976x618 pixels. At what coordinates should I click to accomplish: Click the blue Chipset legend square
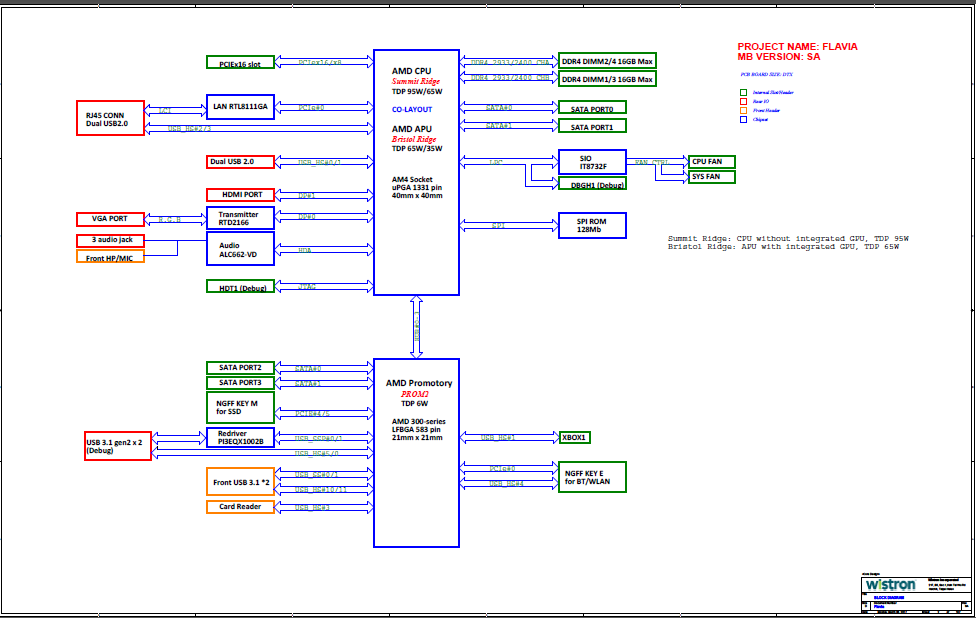point(743,119)
